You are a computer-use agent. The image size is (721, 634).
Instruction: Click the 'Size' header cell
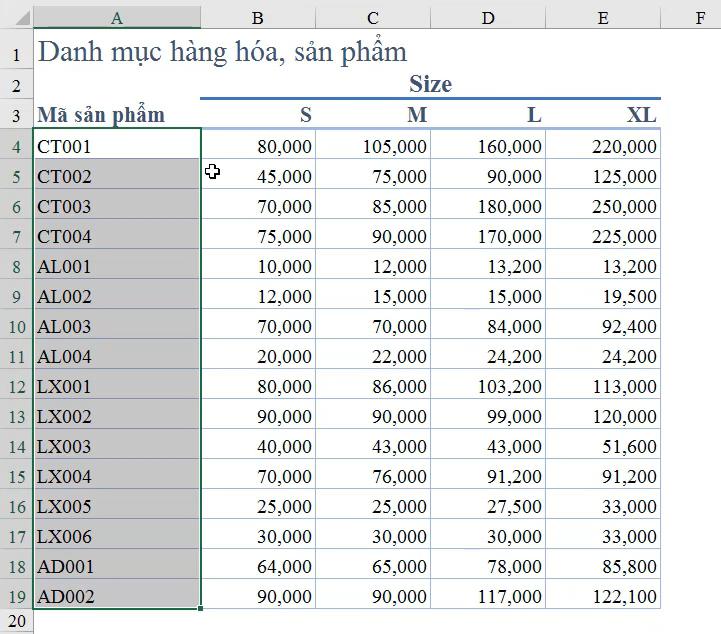coord(430,84)
